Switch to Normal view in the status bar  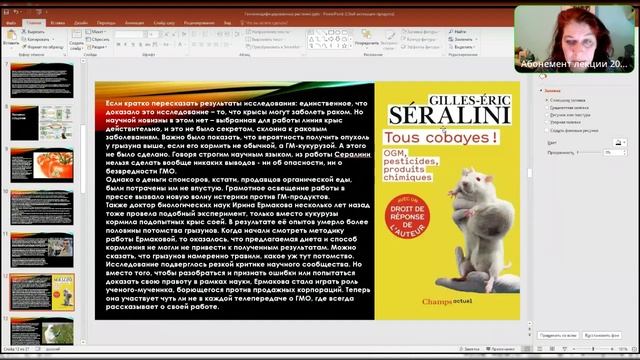pos(527,349)
